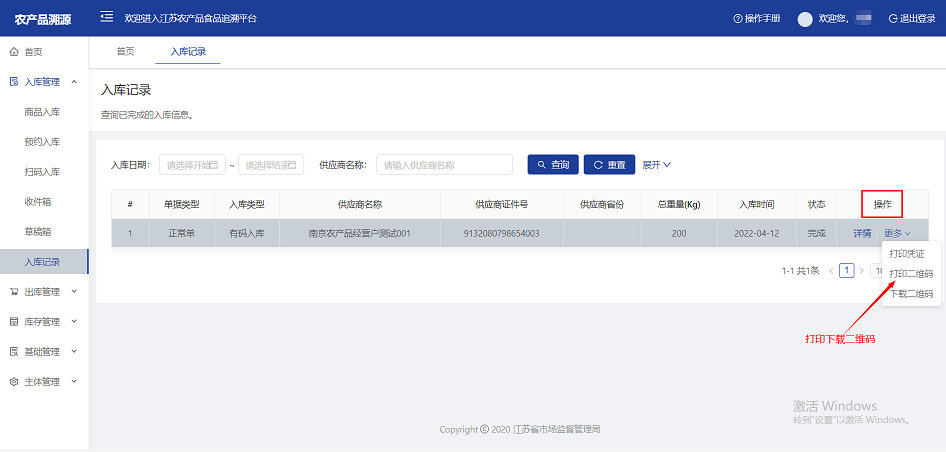Click the 供应商名称 input field
This screenshot has width=946, height=452.
click(x=444, y=165)
